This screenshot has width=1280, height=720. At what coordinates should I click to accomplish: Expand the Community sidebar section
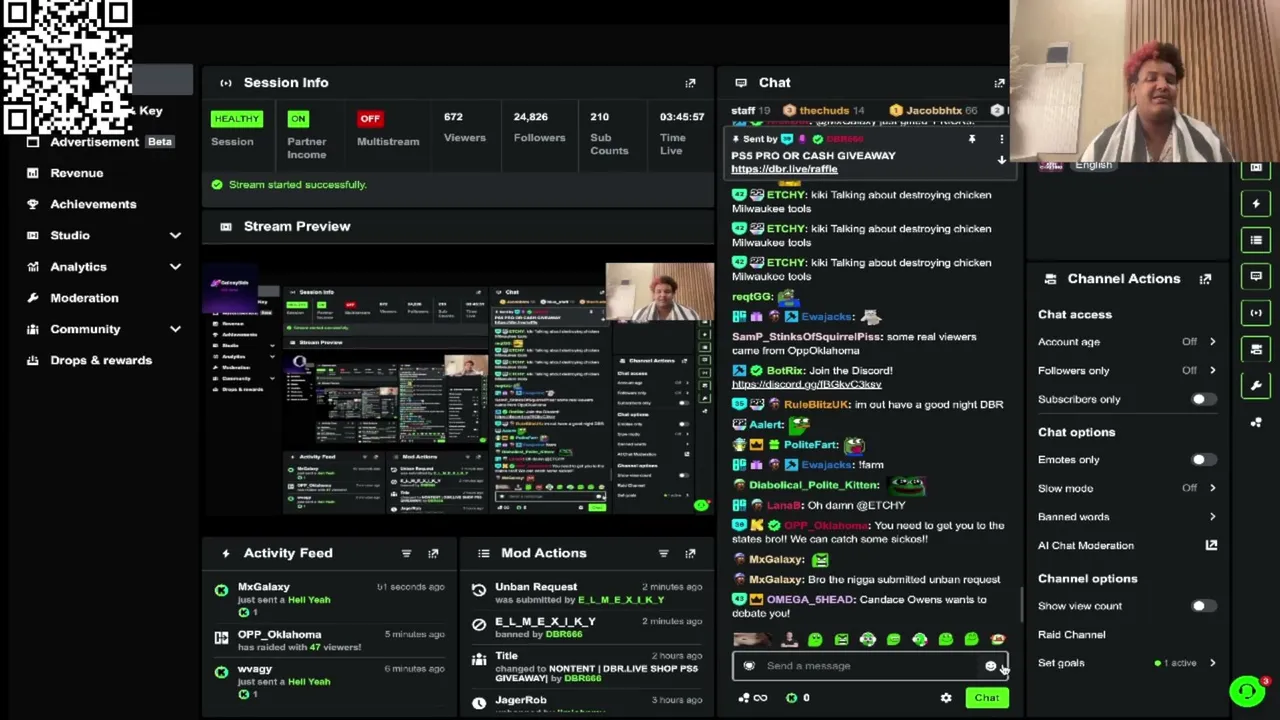[175, 329]
